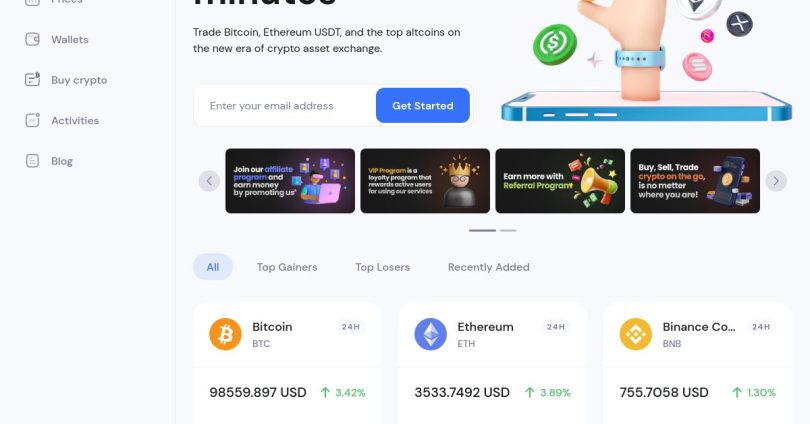Click the green dollar coin illustration
This screenshot has height=424, width=810.
555,44
